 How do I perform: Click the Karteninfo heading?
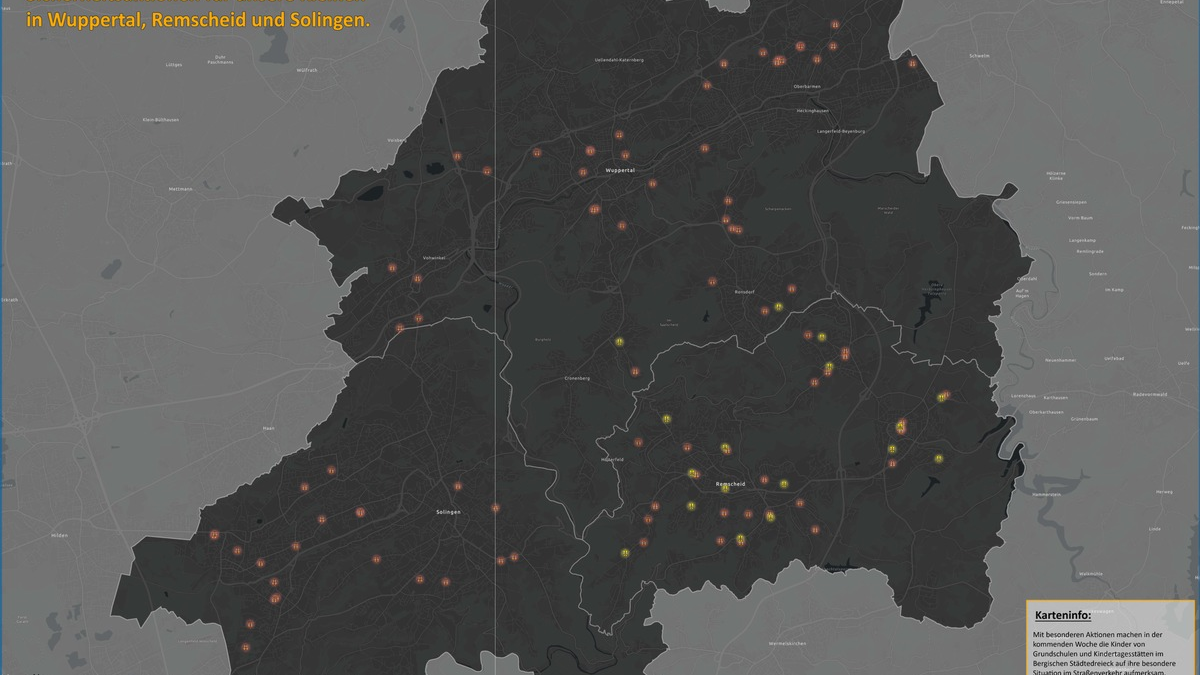point(1062,616)
